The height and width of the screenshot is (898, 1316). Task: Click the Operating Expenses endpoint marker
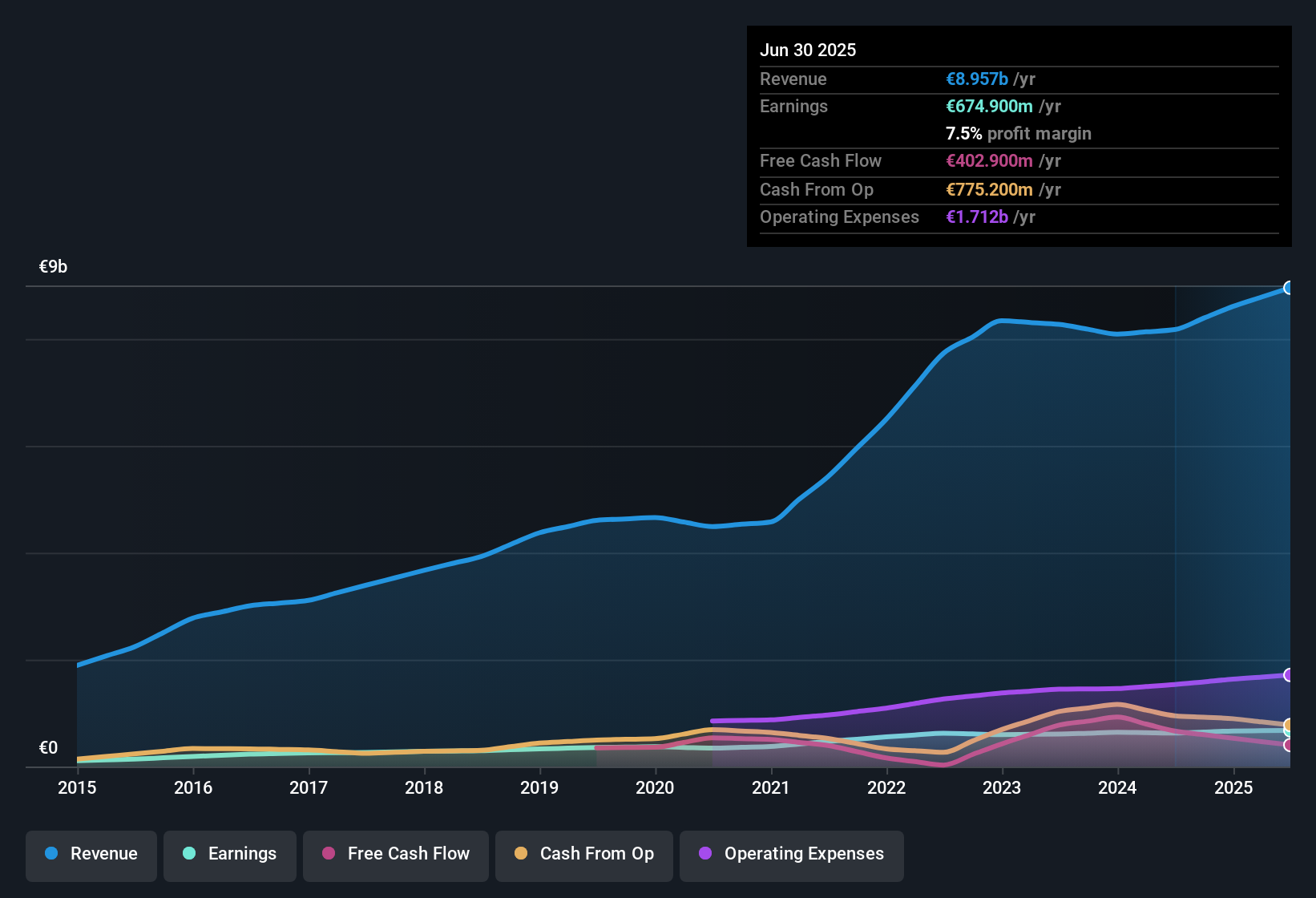(1289, 676)
